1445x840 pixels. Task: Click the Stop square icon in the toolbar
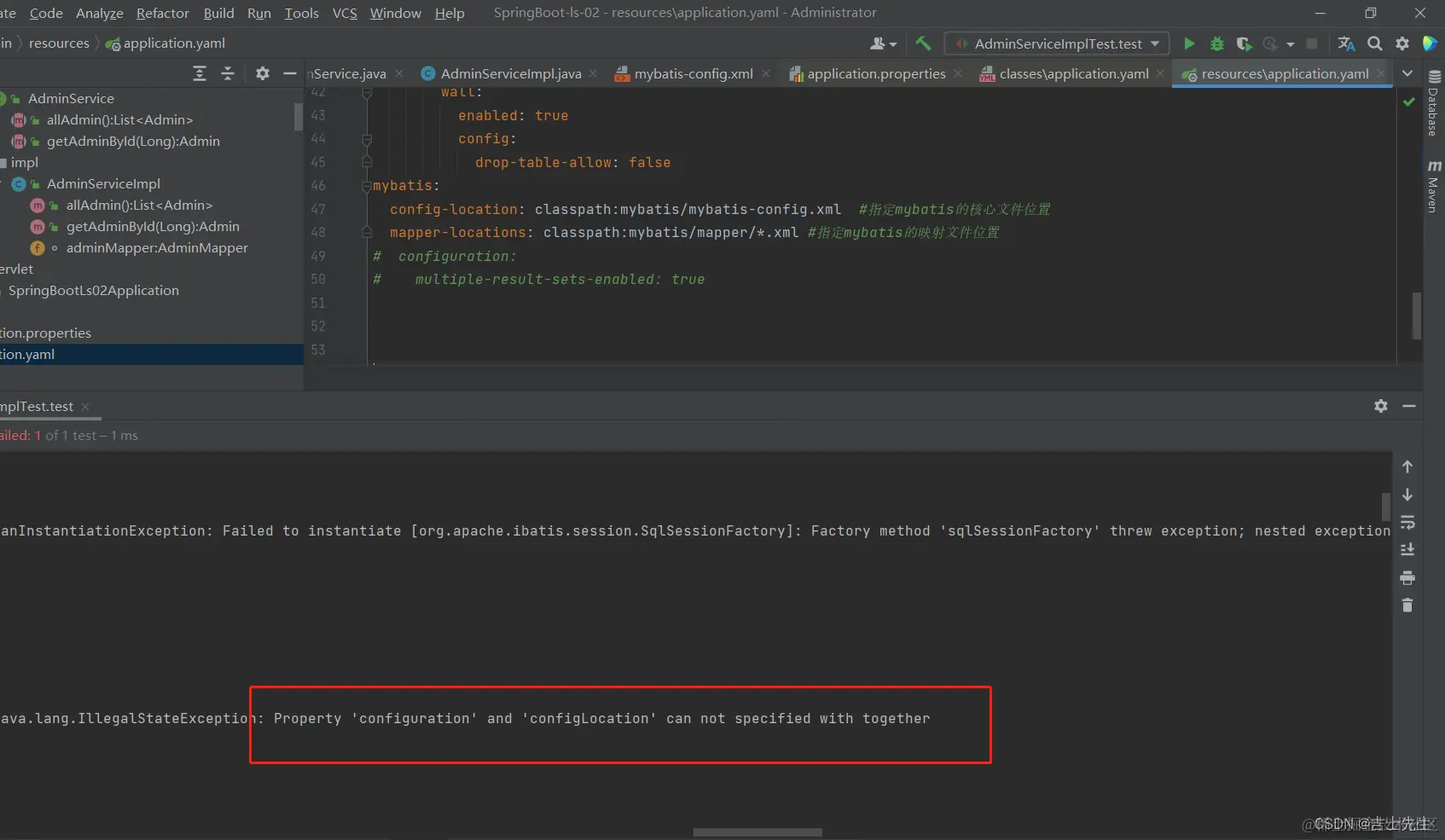[1312, 43]
